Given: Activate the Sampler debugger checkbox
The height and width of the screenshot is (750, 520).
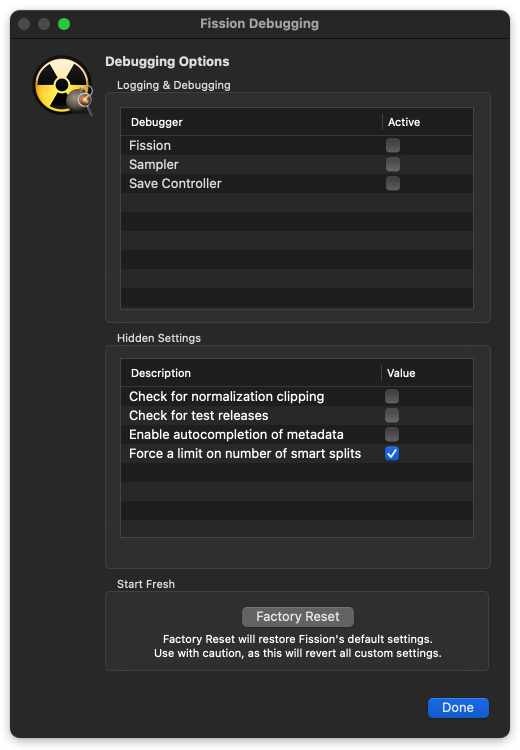Looking at the screenshot, I should click(393, 165).
